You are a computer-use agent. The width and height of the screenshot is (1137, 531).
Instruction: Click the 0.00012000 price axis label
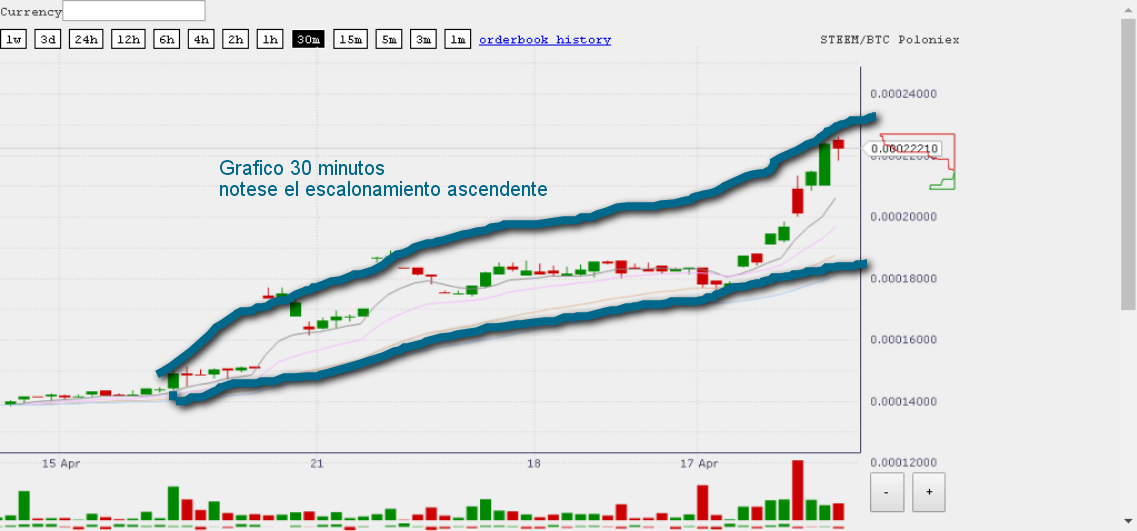904,463
